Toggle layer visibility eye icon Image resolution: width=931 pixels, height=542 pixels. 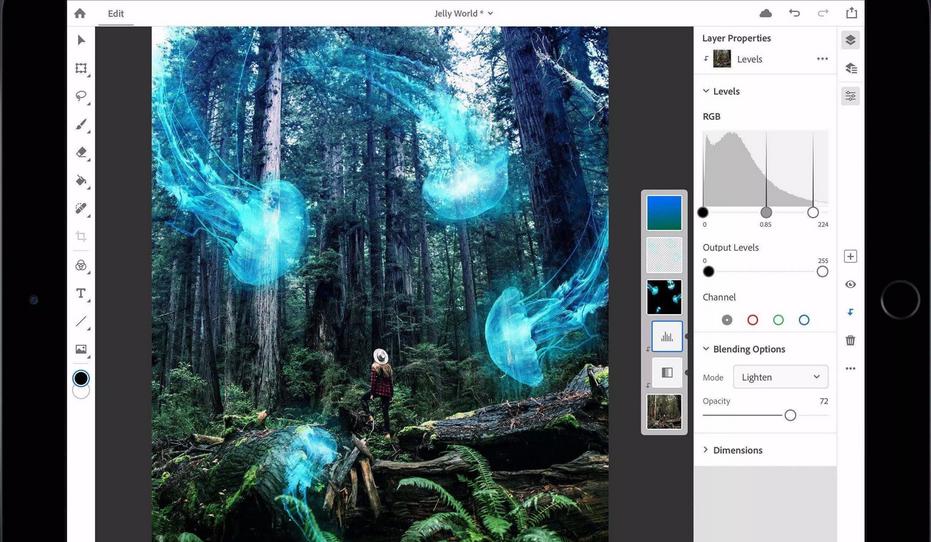850,284
